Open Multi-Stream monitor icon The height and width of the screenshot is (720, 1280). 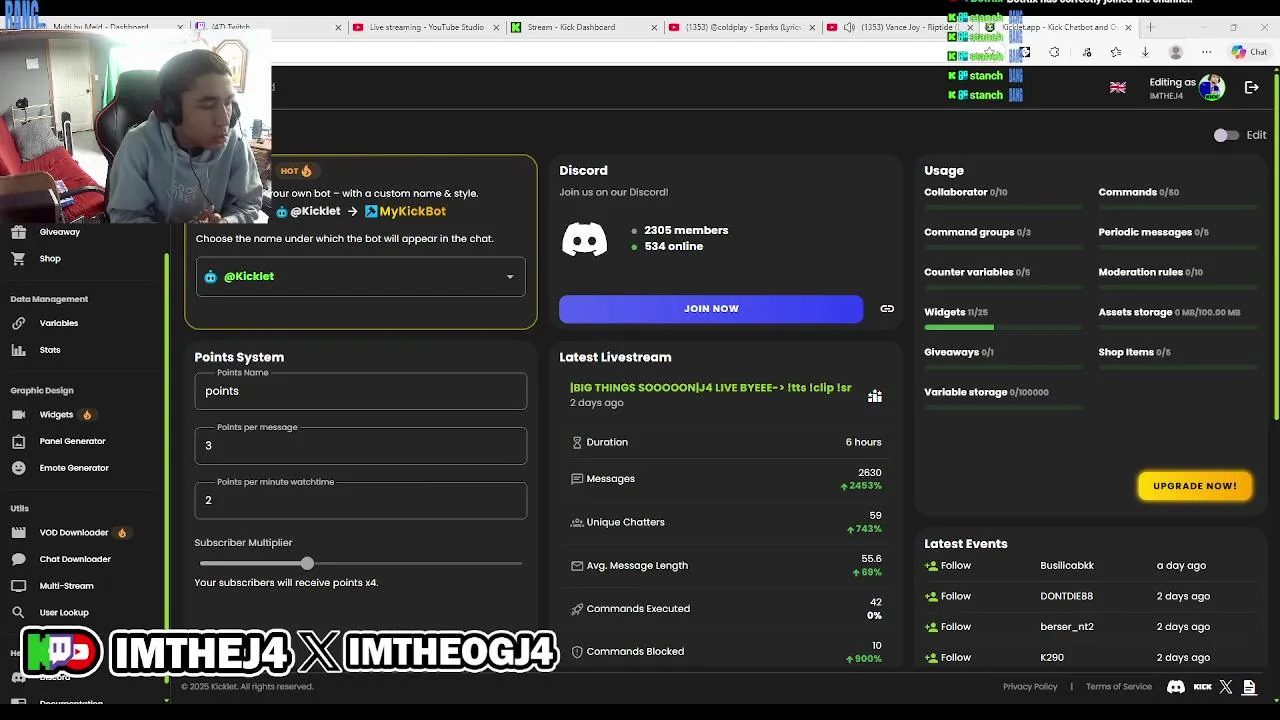(18, 586)
